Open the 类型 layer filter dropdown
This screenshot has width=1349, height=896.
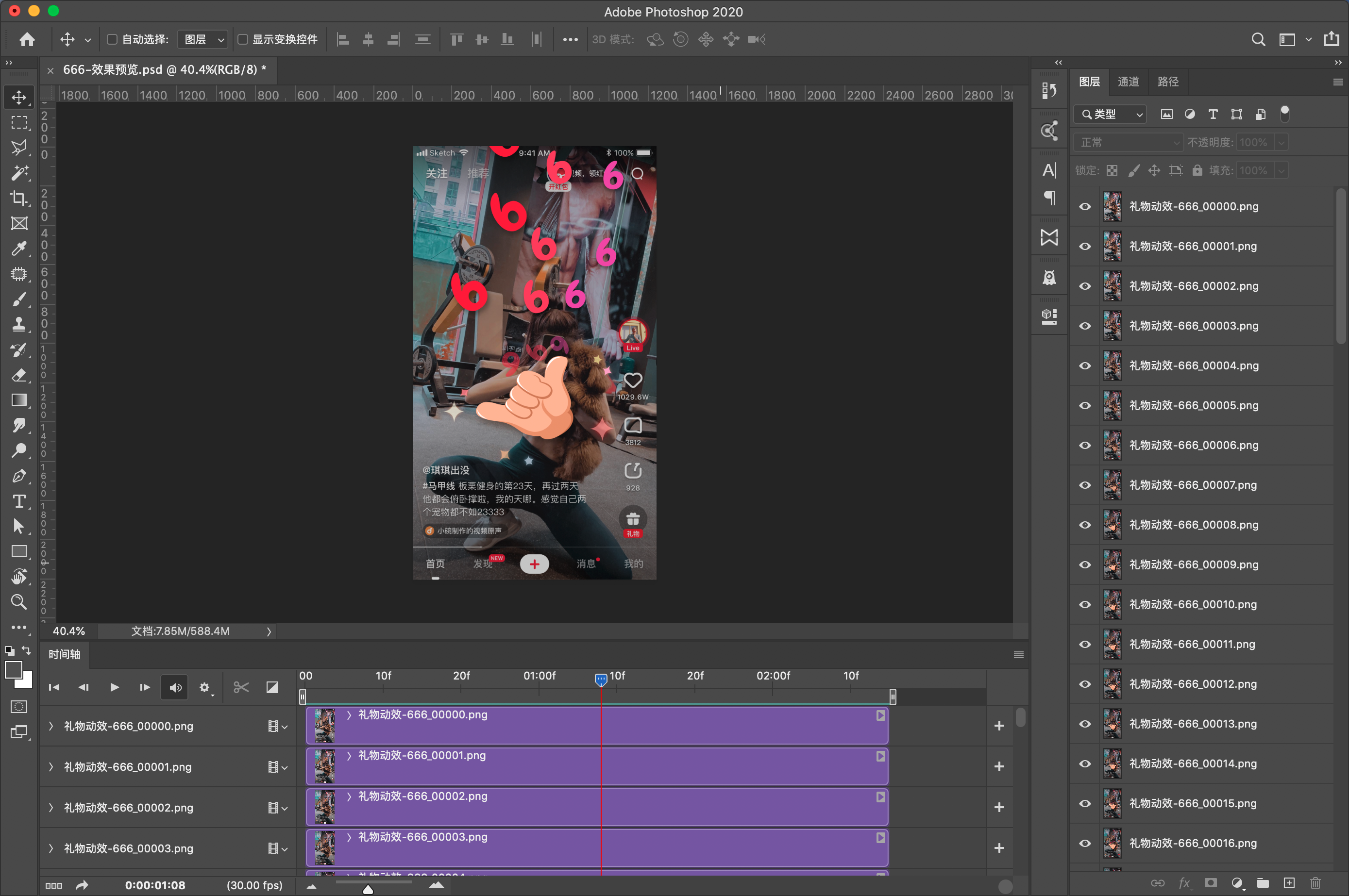tap(1110, 114)
